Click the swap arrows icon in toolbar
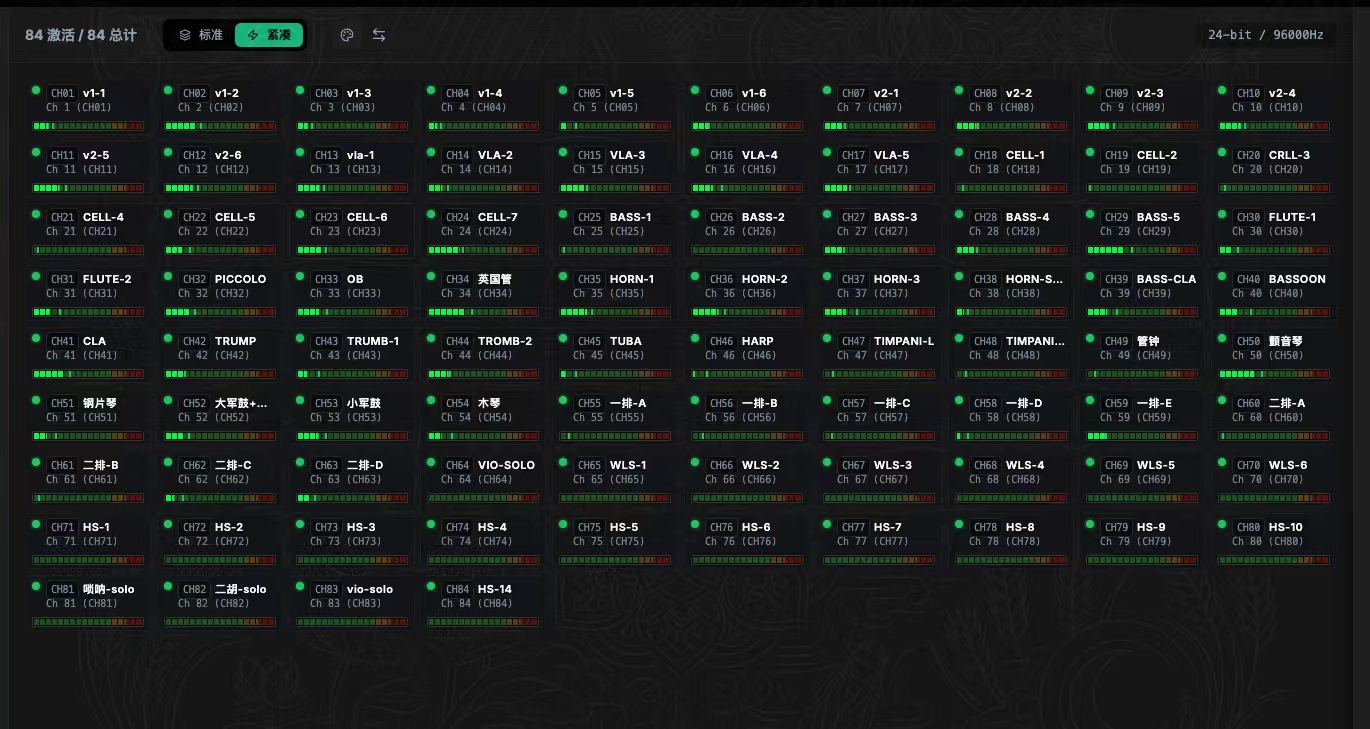The image size is (1370, 729). click(379, 35)
